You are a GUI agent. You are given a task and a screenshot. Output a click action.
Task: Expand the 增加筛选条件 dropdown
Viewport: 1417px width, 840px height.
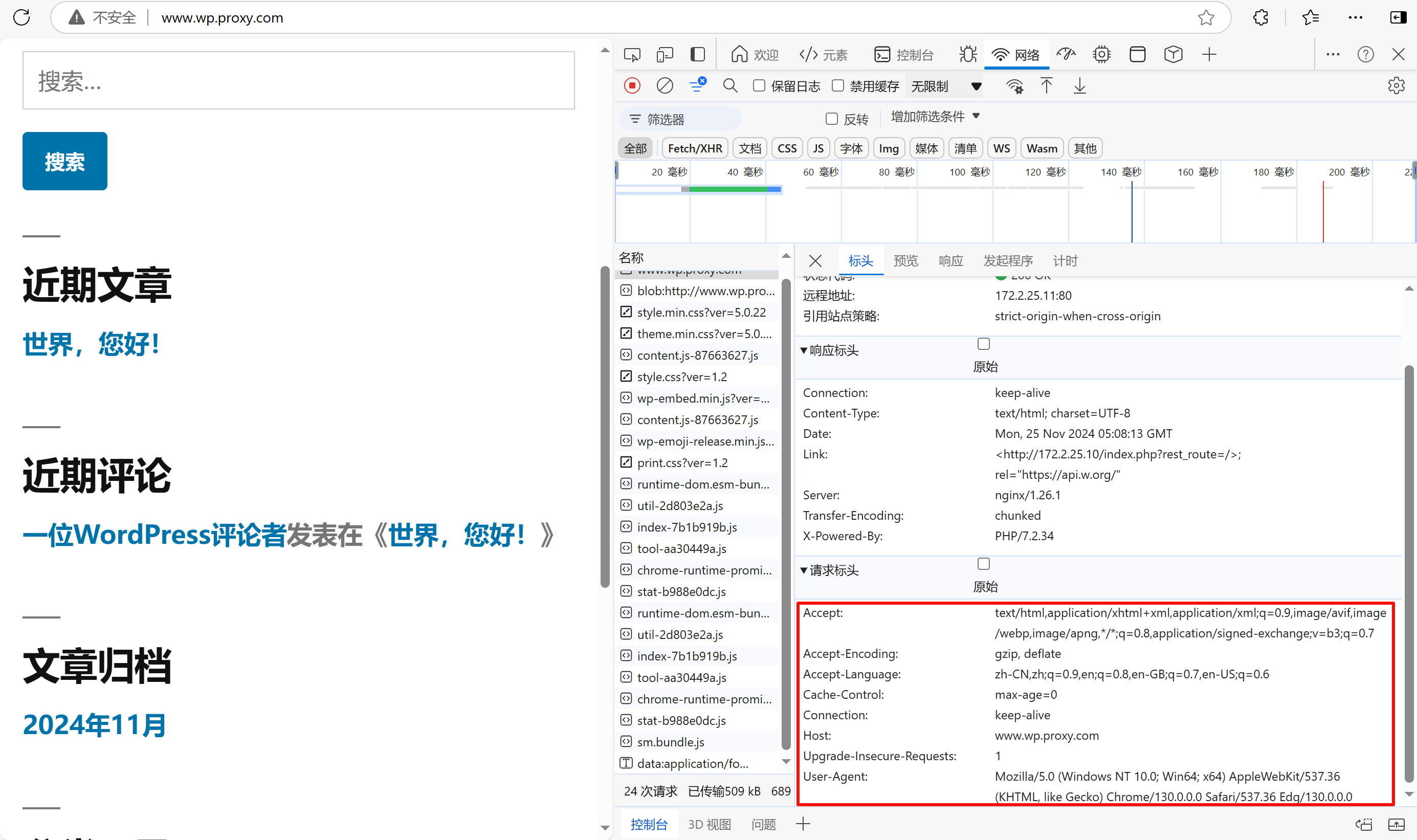point(934,117)
